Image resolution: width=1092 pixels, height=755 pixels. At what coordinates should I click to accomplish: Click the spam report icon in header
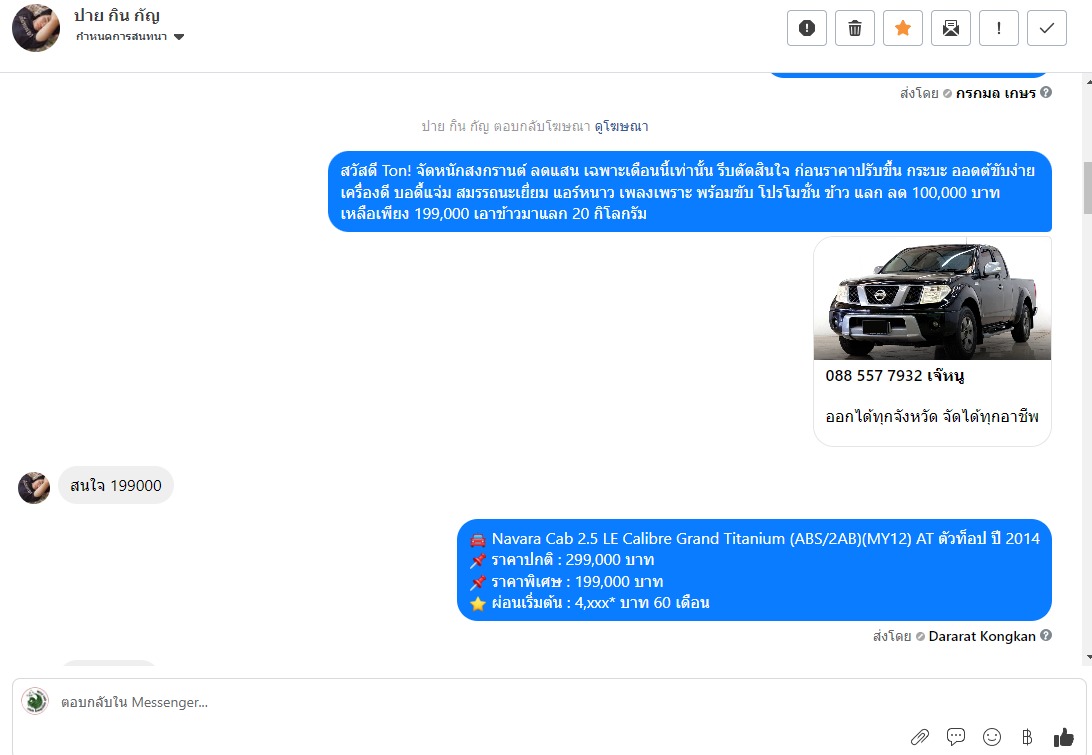point(806,28)
